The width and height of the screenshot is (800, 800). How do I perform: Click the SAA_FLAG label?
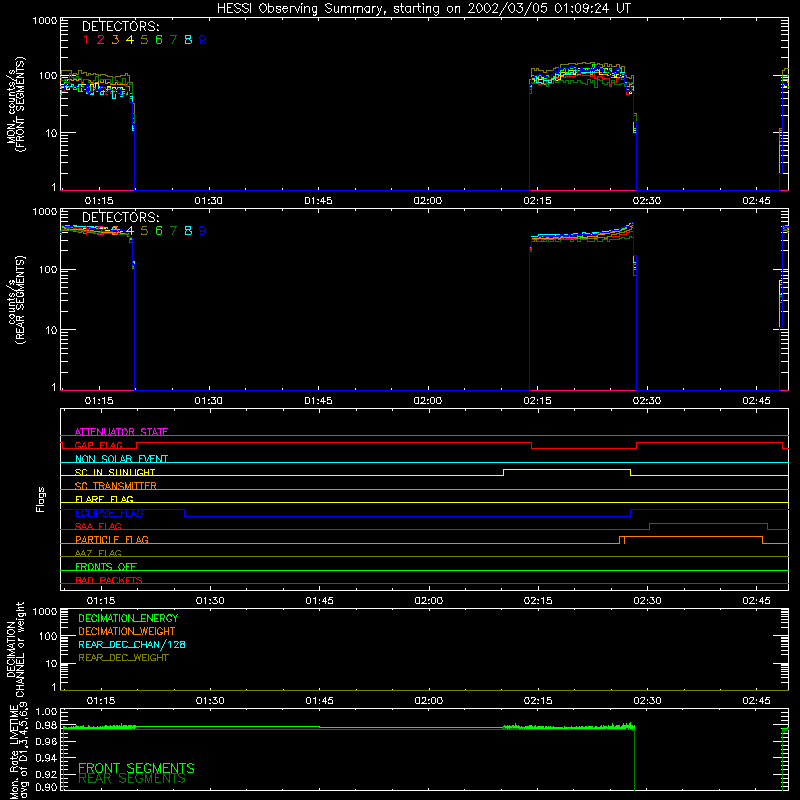98,526
